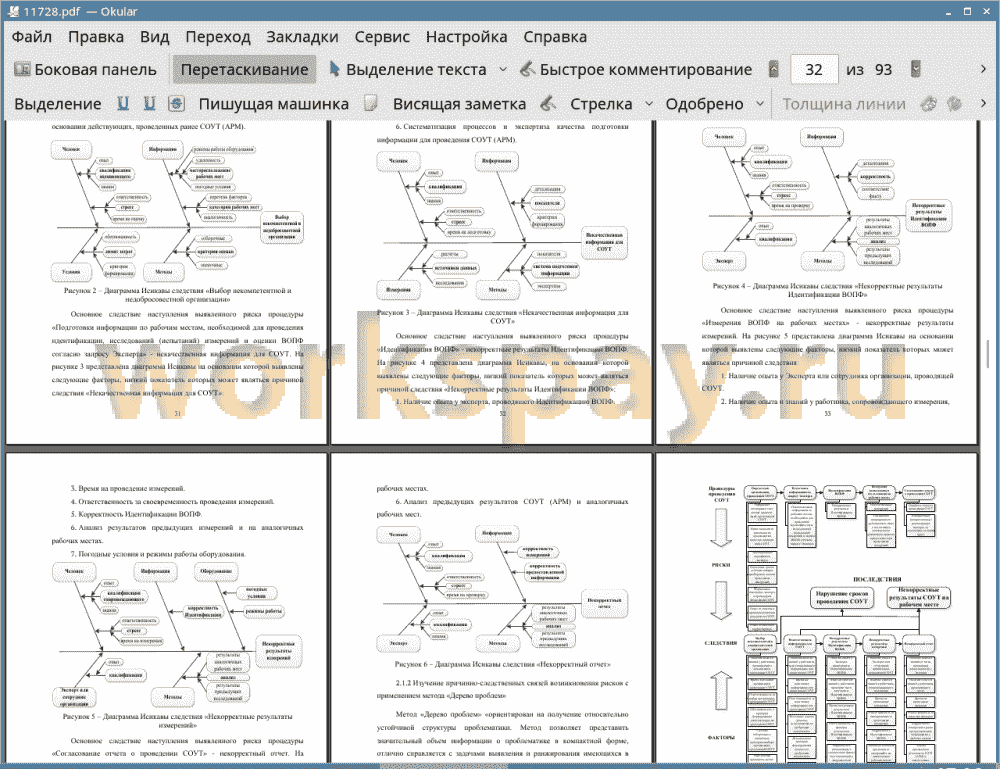Expand the Выделение текста tool dropdown arrow
The image size is (1000, 769).
pyautogui.click(x=503, y=70)
